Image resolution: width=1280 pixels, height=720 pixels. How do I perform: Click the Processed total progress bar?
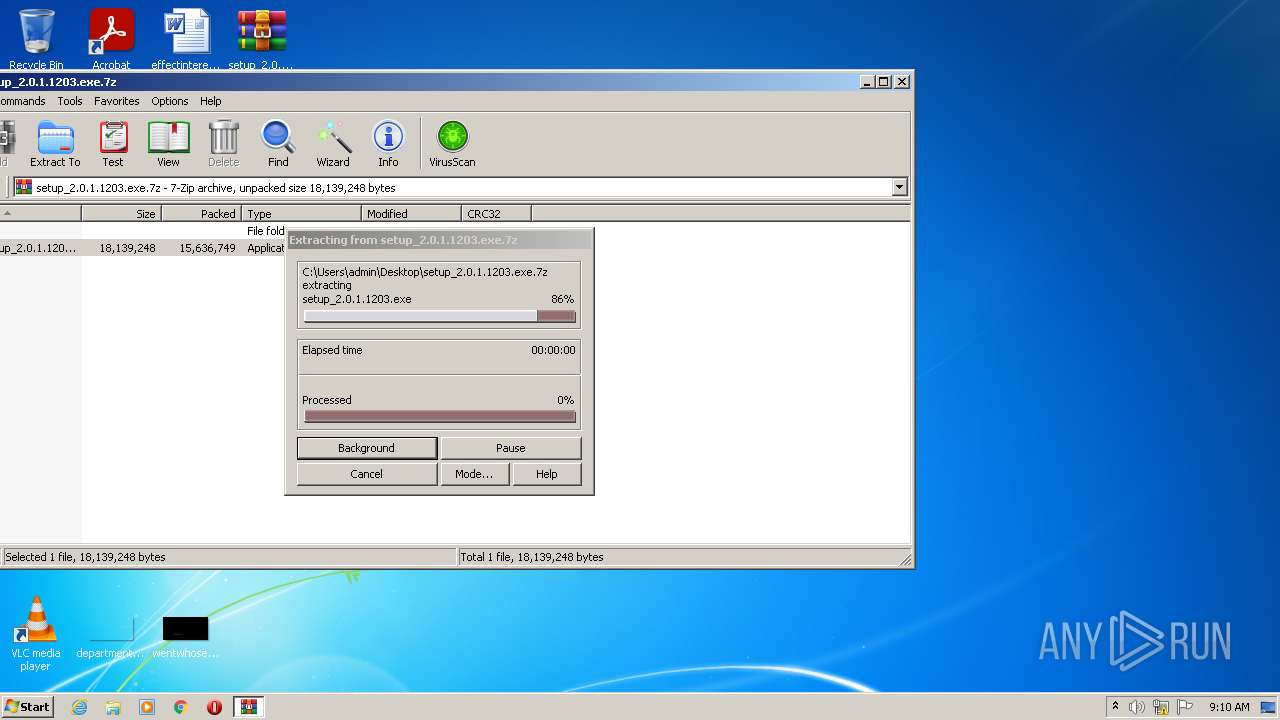pyautogui.click(x=440, y=417)
